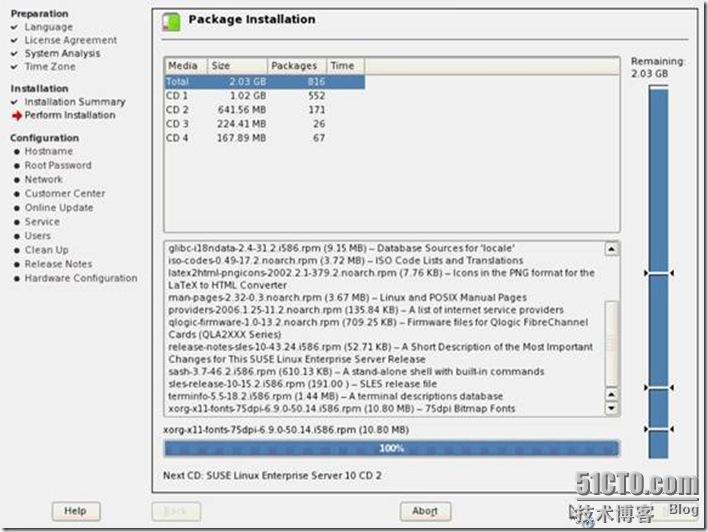
Task: Click the Abort button
Action: [425, 511]
